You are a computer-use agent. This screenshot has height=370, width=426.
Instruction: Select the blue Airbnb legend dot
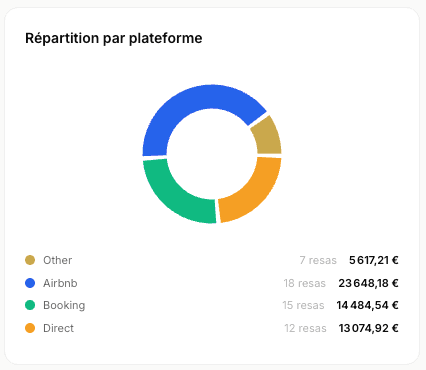point(30,283)
